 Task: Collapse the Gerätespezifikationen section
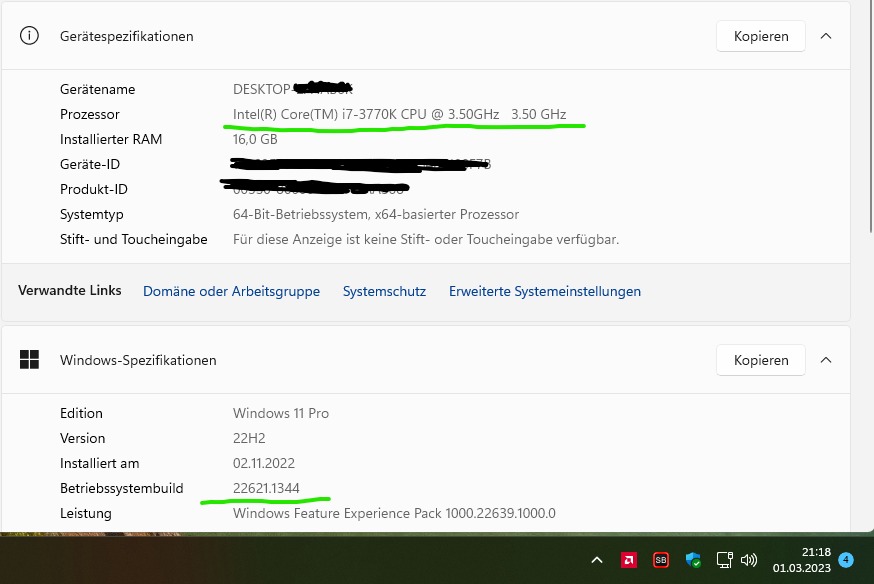click(x=826, y=36)
